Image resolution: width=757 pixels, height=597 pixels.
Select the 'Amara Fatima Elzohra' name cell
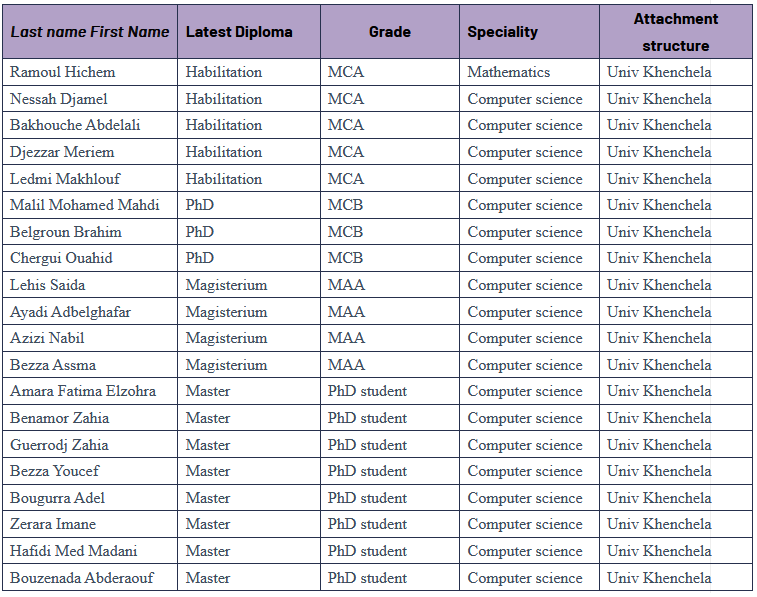[x=83, y=391]
